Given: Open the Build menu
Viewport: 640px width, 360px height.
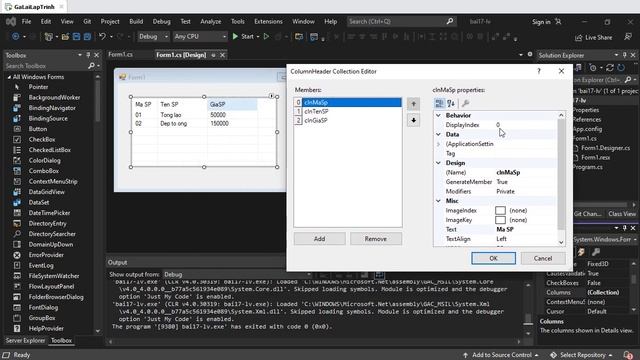Looking at the screenshot, I should point(136,21).
